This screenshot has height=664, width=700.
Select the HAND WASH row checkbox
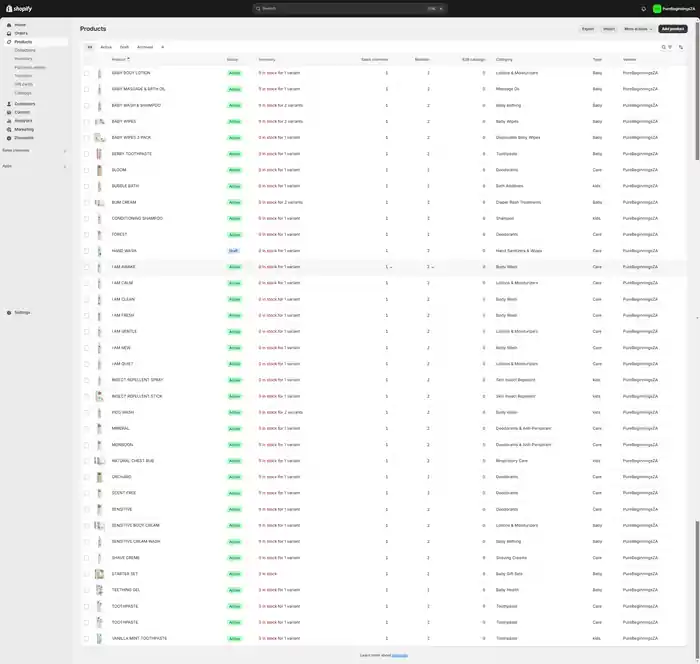point(87,251)
